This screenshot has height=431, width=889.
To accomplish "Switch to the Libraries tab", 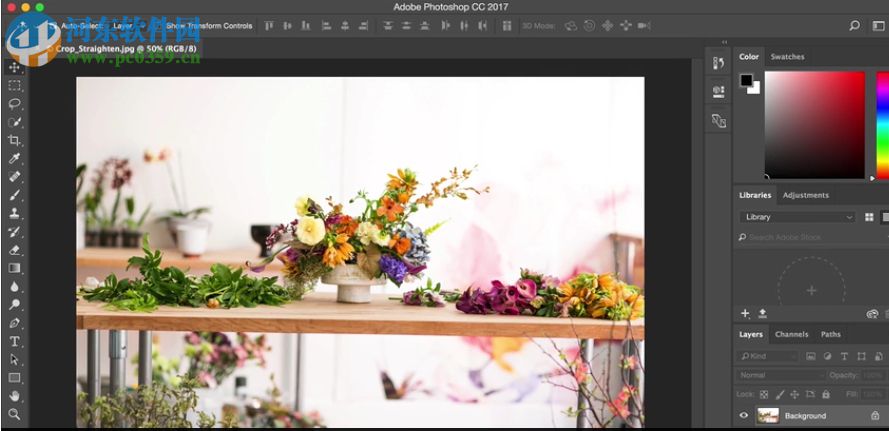I will [755, 195].
